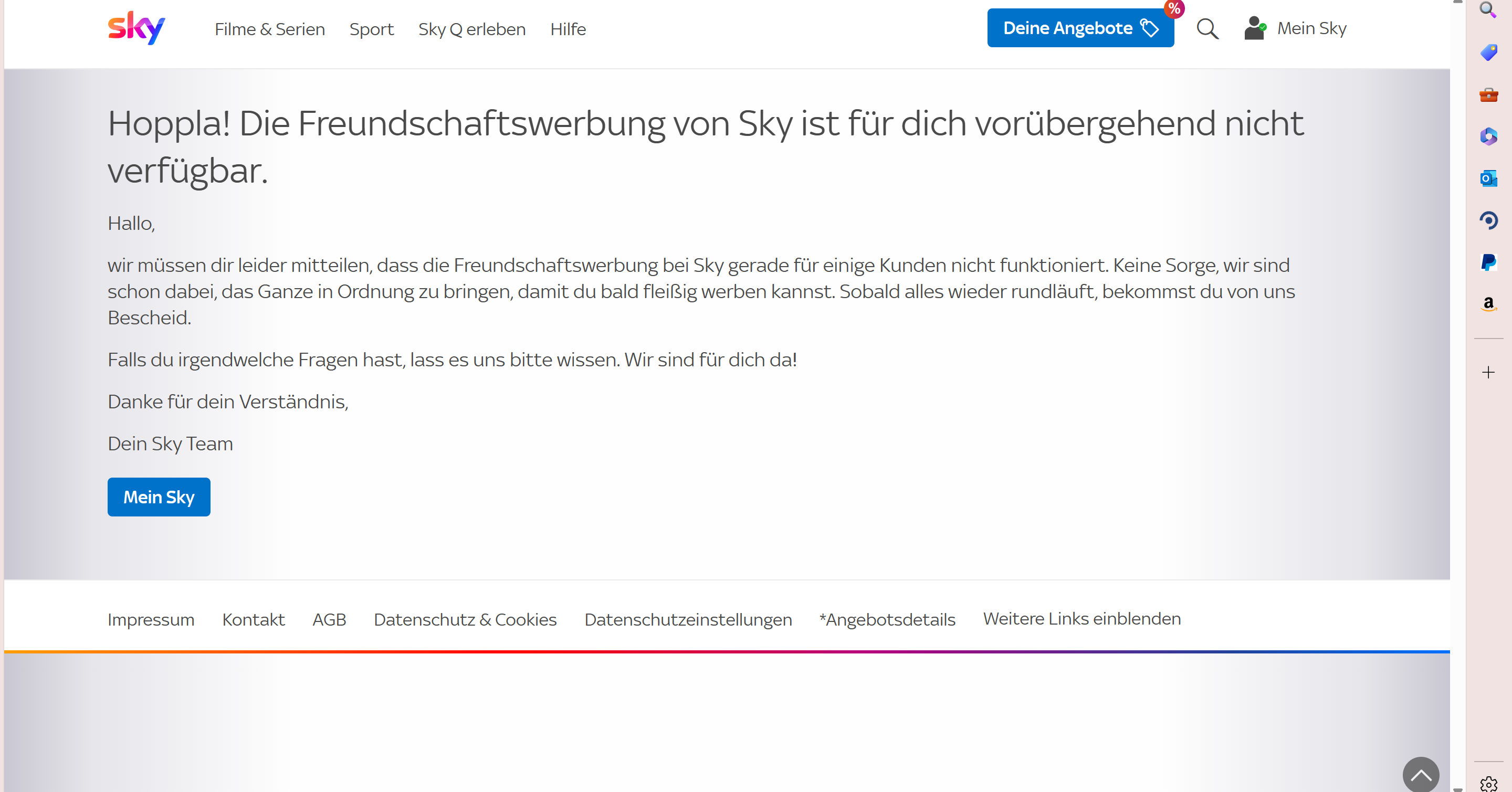Open the site search magnifier
The height and width of the screenshot is (792, 1512).
tap(1207, 28)
